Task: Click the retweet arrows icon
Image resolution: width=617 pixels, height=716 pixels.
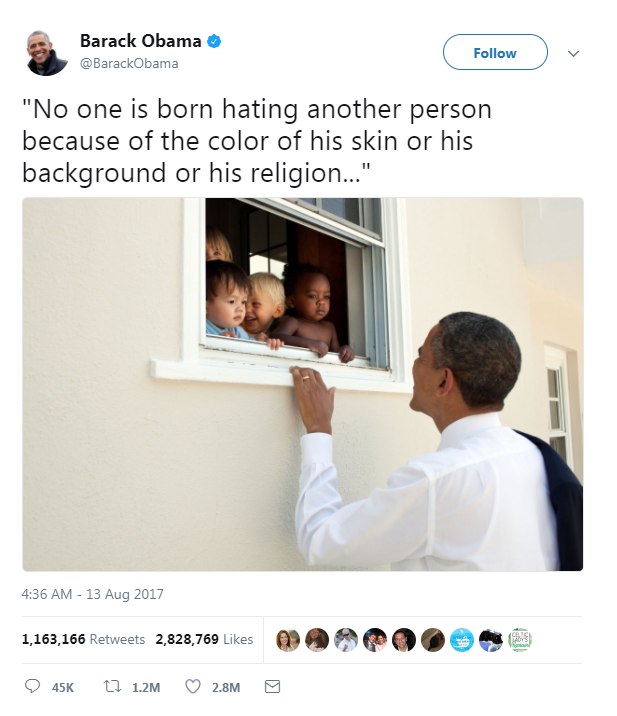Action: pos(112,686)
